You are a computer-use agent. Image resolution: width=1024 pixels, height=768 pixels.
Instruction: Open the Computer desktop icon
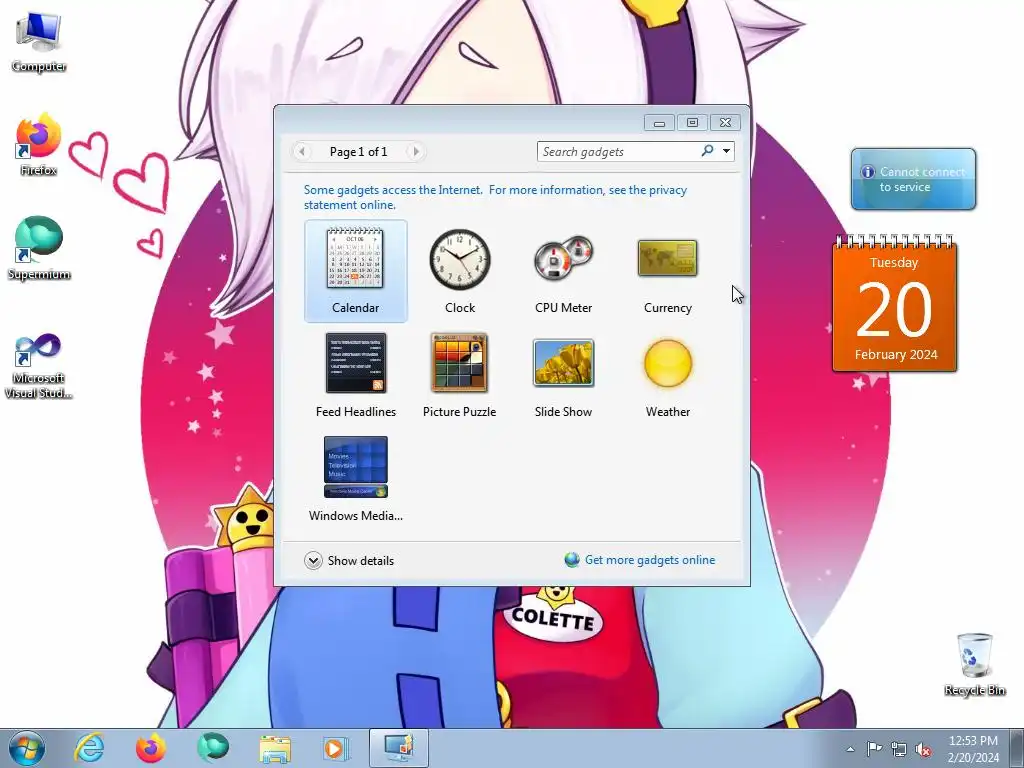pyautogui.click(x=39, y=42)
